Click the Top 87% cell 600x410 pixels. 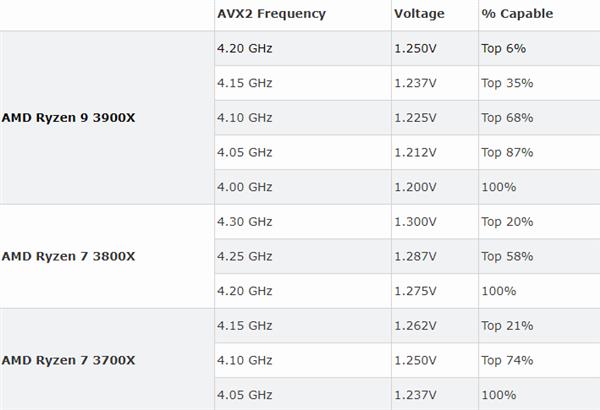[x=507, y=152]
